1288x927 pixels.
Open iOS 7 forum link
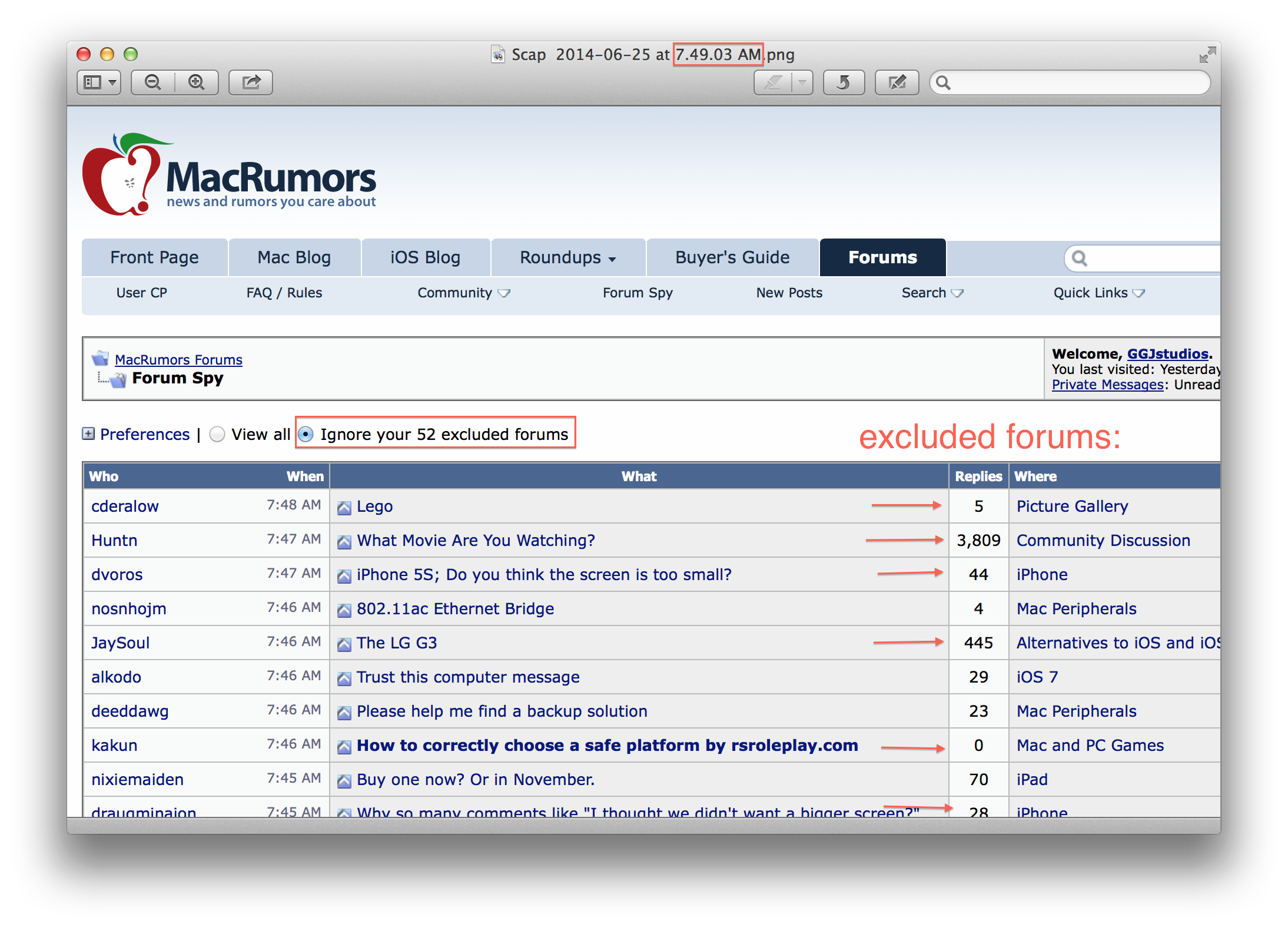pos(1037,677)
